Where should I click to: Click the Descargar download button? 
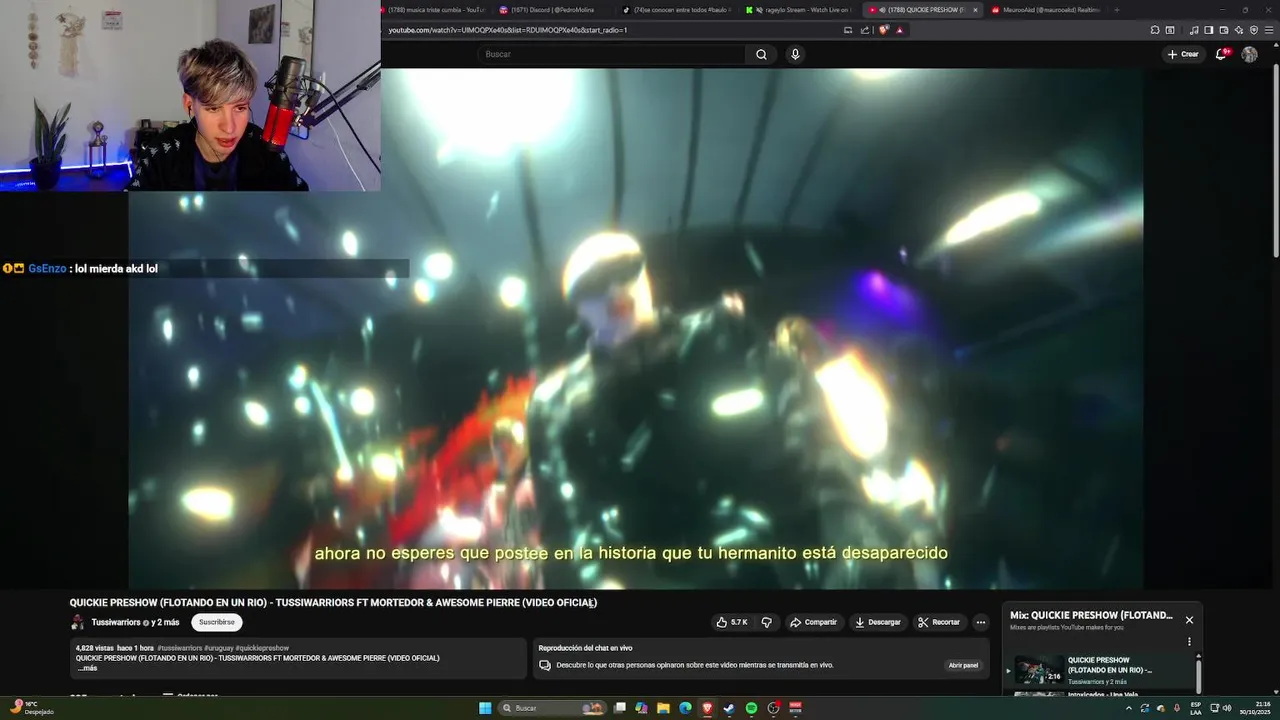point(877,622)
